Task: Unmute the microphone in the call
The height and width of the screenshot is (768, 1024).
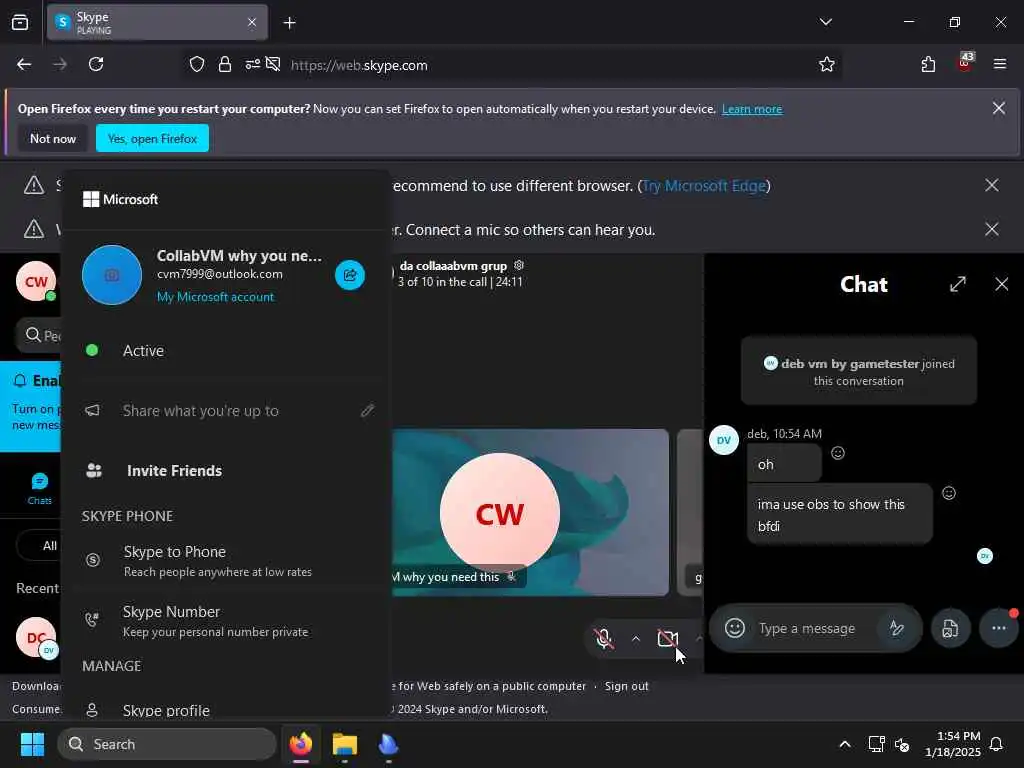Action: click(605, 638)
